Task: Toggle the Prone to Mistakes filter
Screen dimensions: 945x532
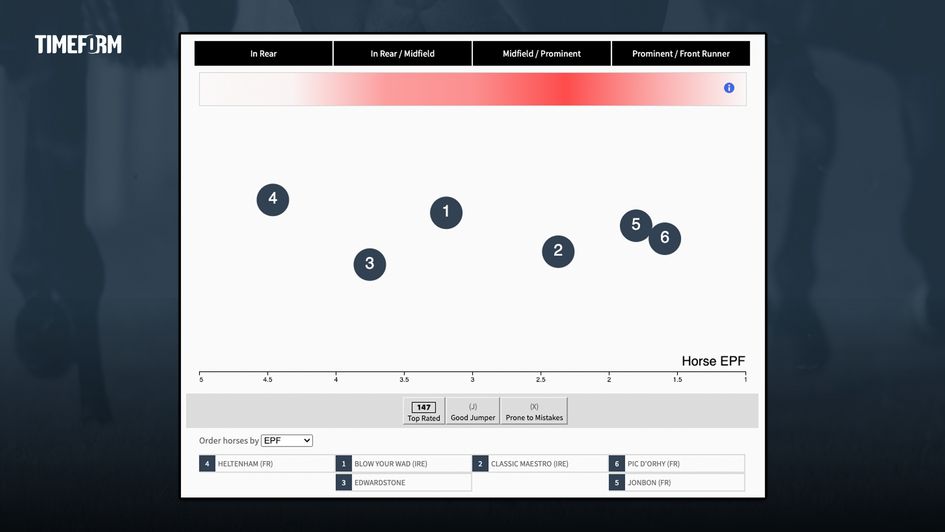Action: coord(534,411)
